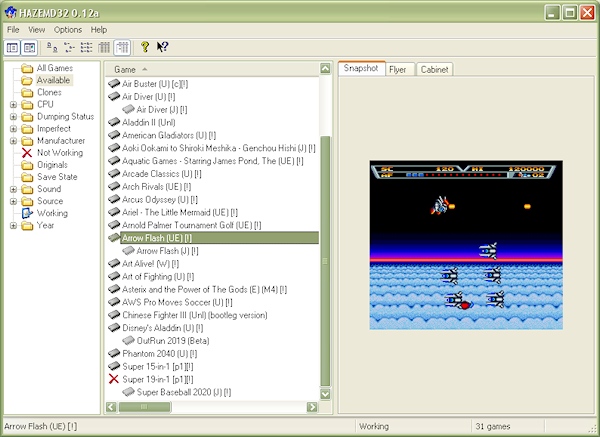
Task: Open the Options menu
Action: pyautogui.click(x=68, y=29)
